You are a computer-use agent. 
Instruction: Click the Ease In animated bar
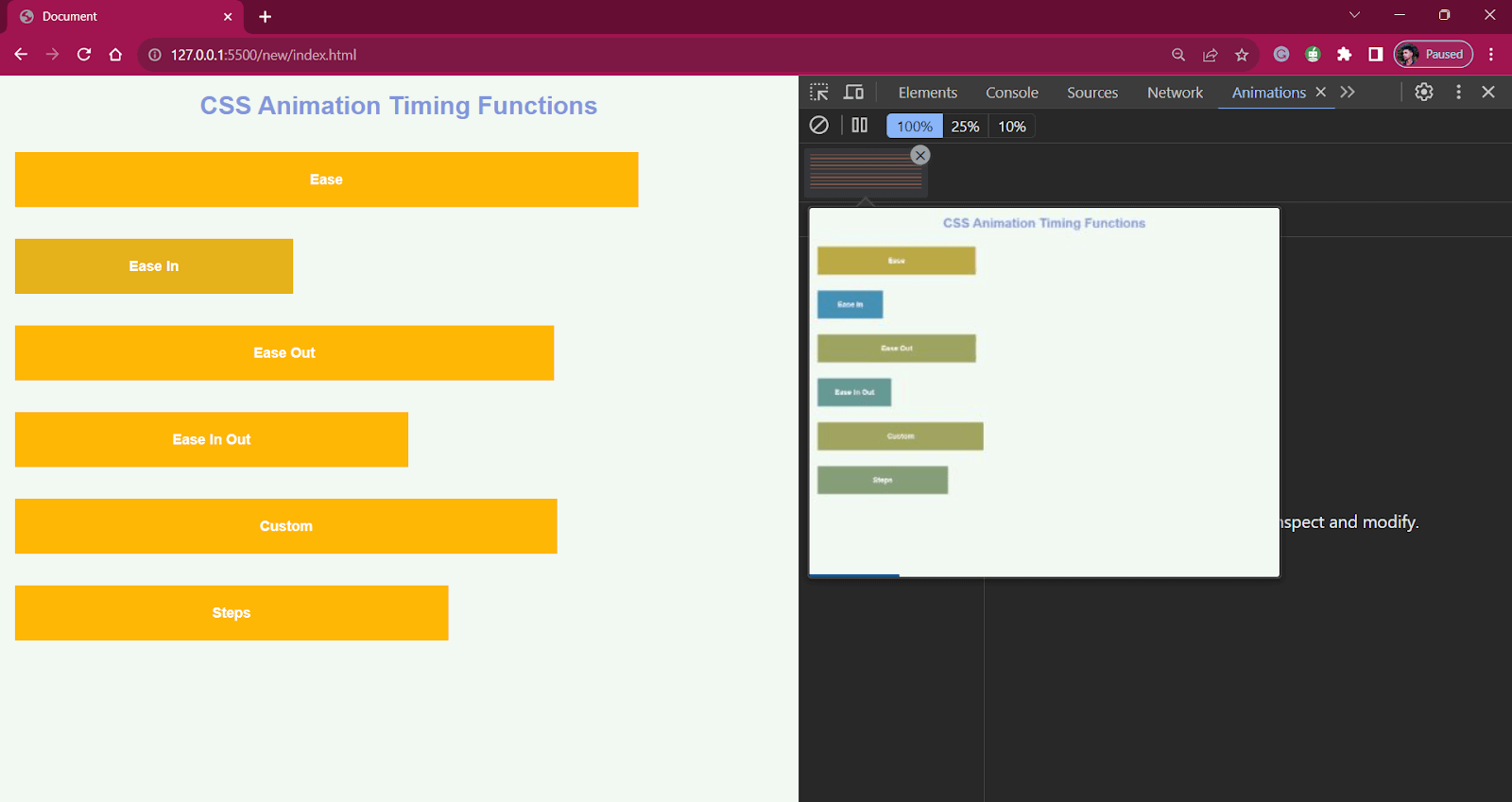154,266
